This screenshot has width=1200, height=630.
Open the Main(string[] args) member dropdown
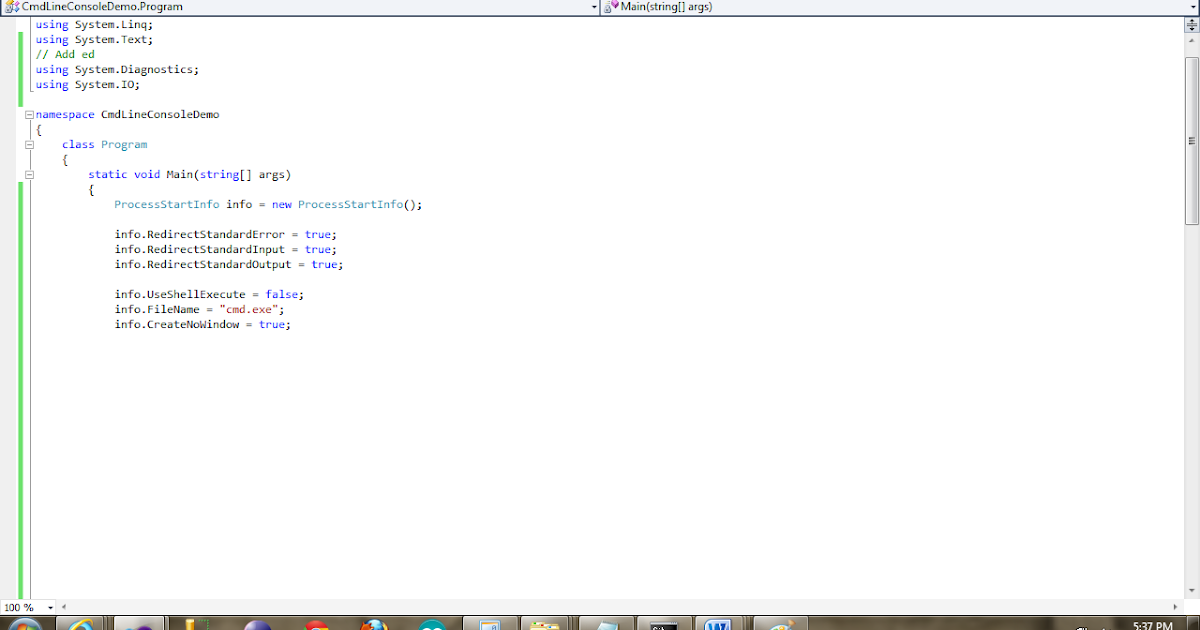(x=1192, y=6)
